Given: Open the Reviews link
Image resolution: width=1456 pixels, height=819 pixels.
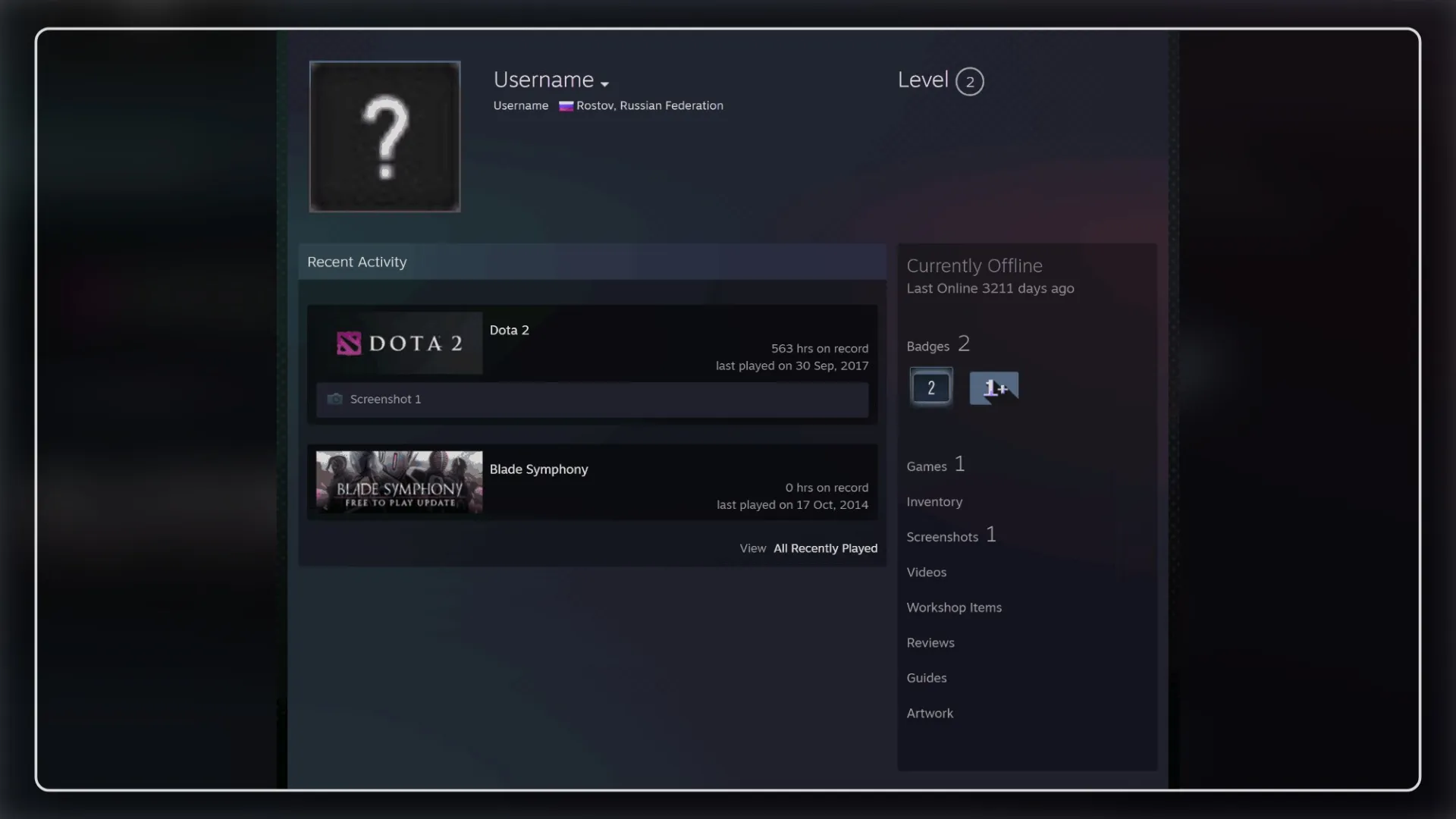Looking at the screenshot, I should click(x=930, y=643).
